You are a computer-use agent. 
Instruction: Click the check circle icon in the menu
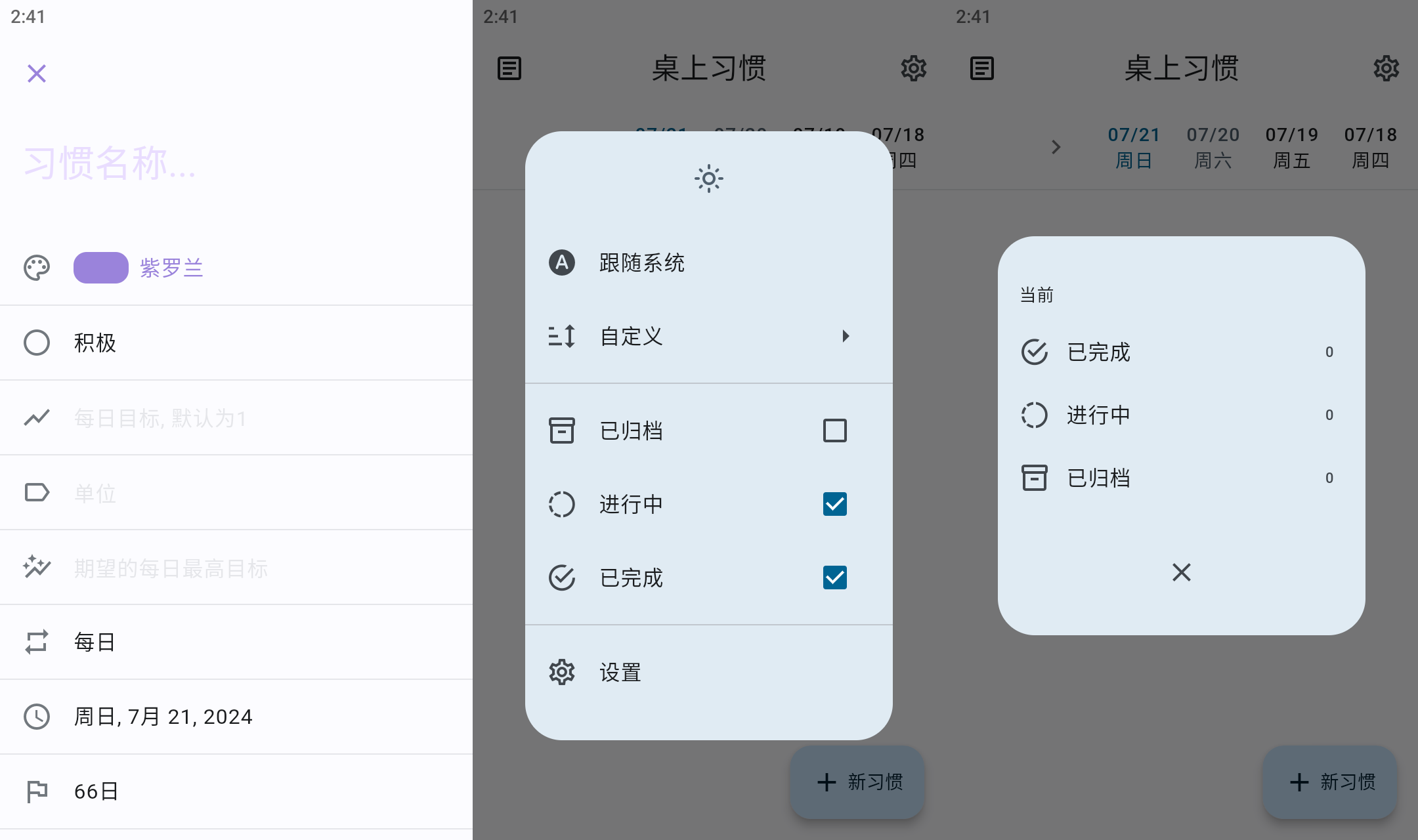click(562, 577)
